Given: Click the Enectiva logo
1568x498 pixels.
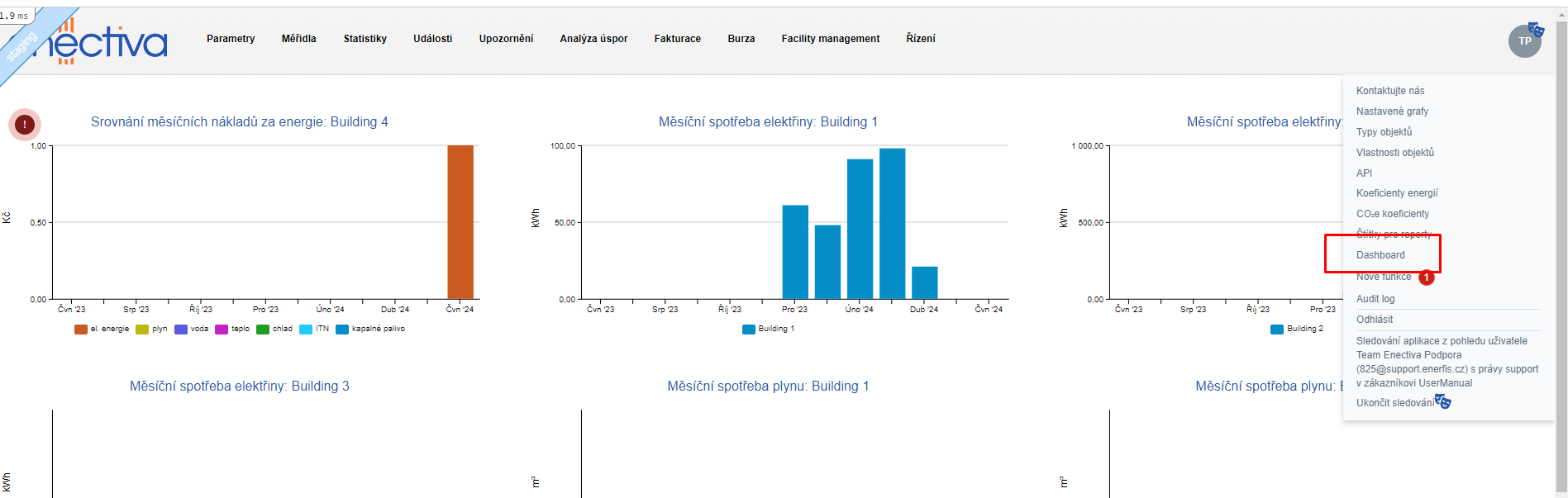Looking at the screenshot, I should point(107,43).
